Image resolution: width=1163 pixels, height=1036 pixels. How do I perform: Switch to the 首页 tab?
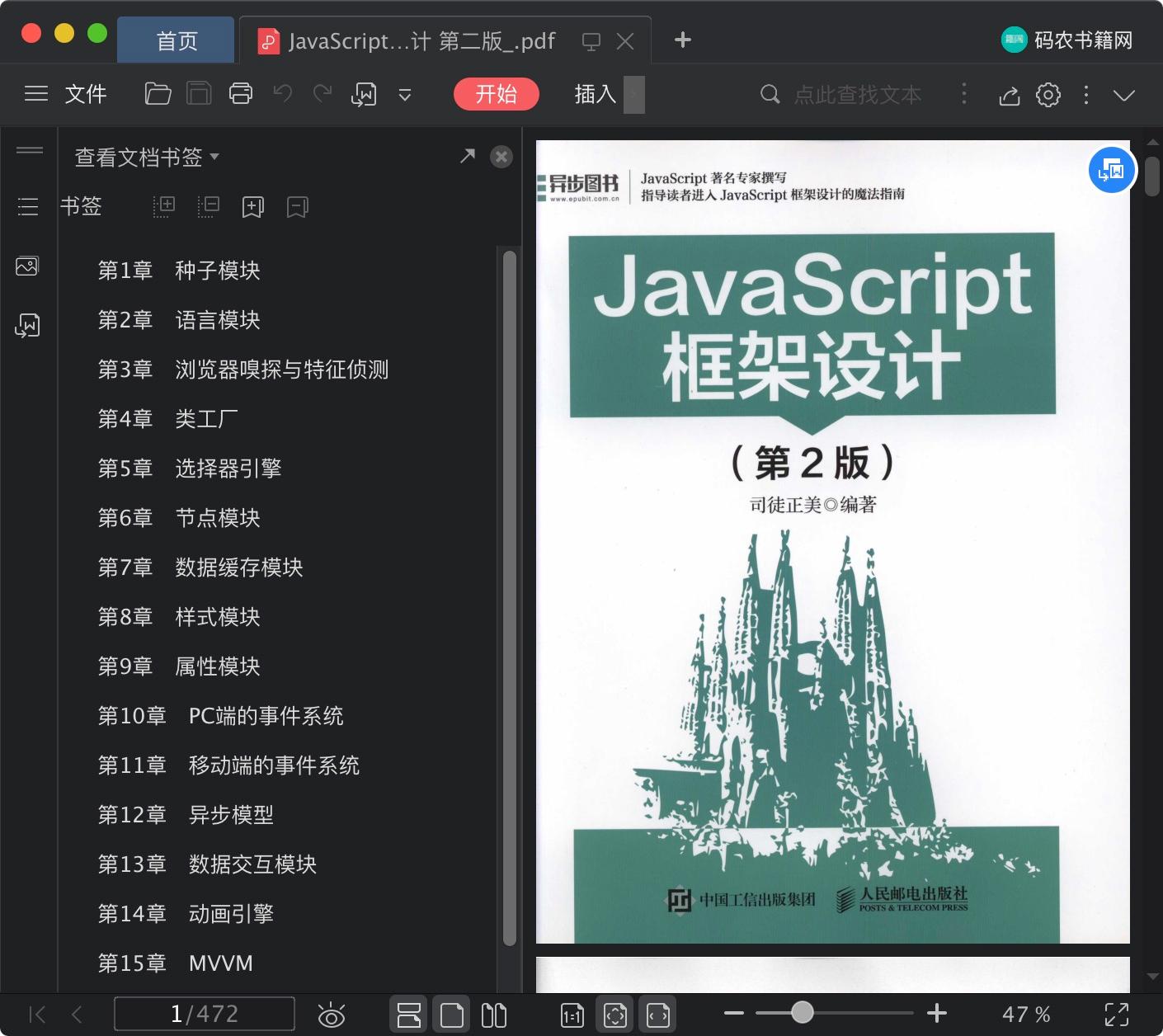click(177, 40)
